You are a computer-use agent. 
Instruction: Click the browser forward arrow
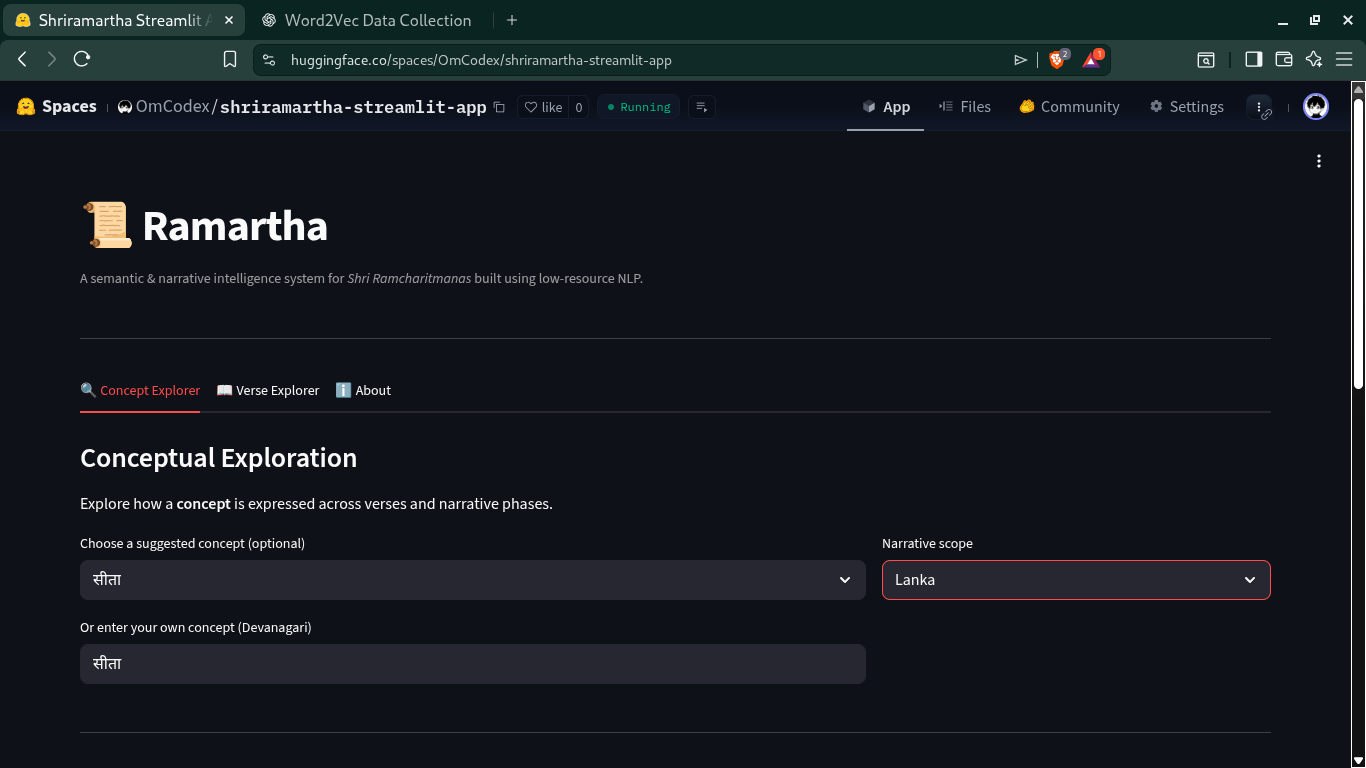[52, 60]
